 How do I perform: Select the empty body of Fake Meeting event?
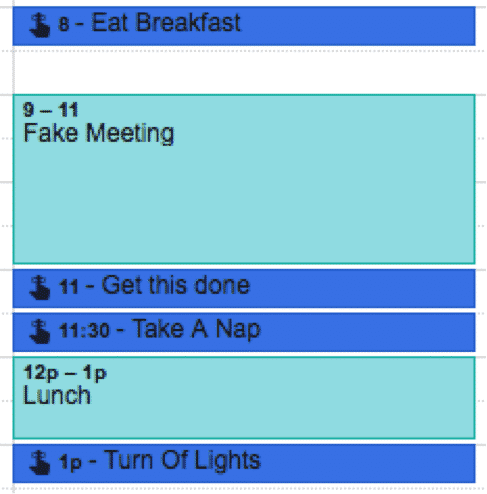(x=244, y=203)
